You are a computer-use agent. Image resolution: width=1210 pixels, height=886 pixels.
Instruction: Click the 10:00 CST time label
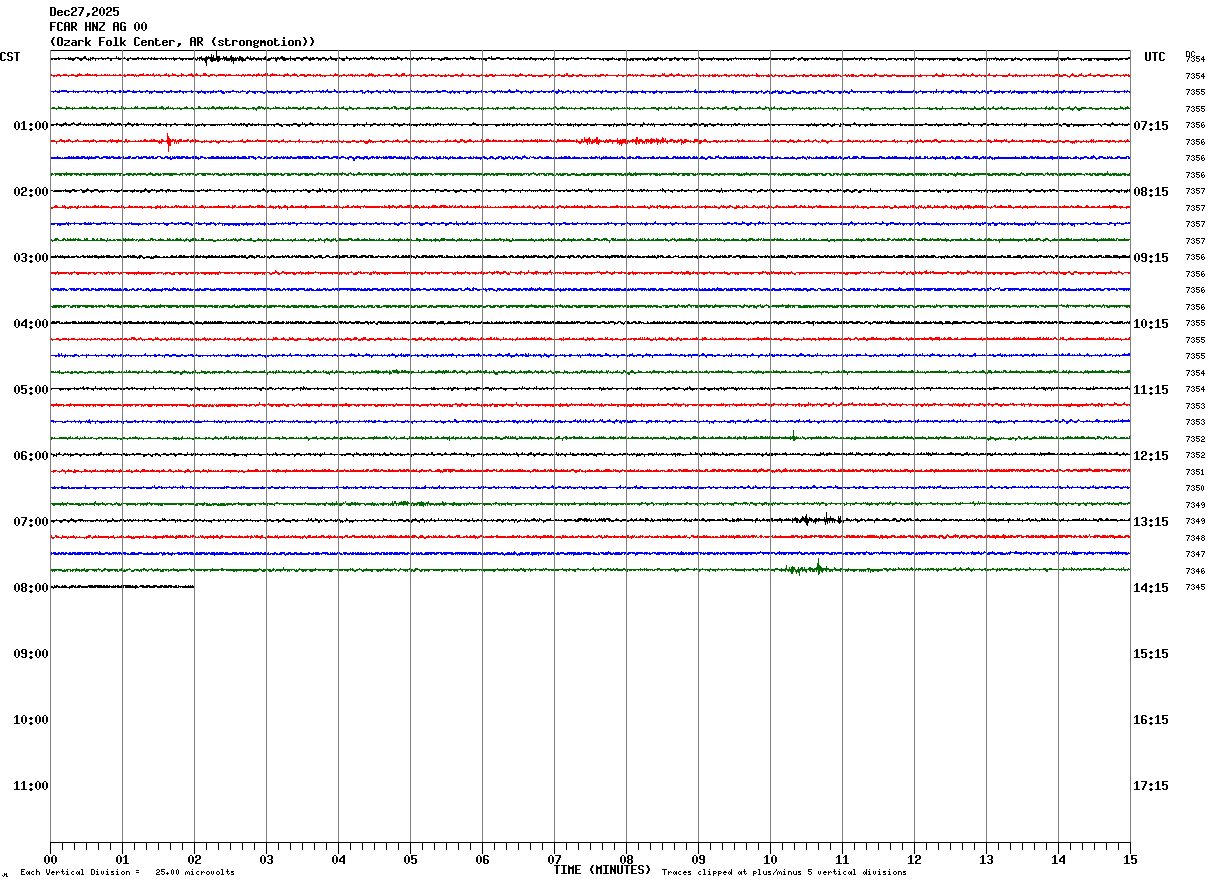pyautogui.click(x=31, y=720)
